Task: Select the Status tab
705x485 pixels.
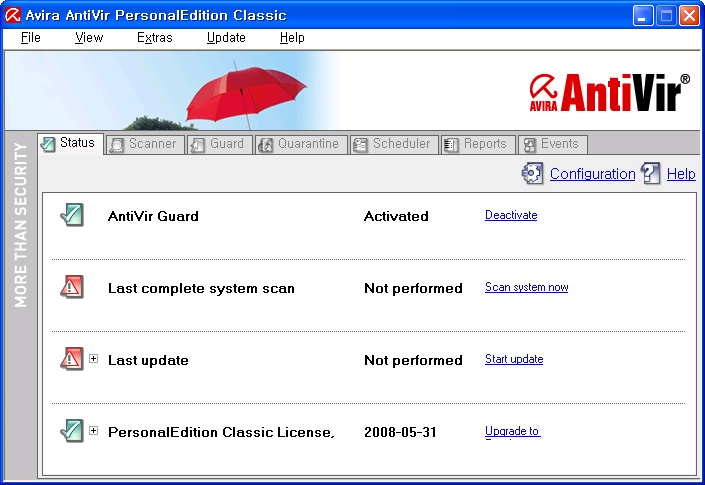Action: tap(71, 143)
